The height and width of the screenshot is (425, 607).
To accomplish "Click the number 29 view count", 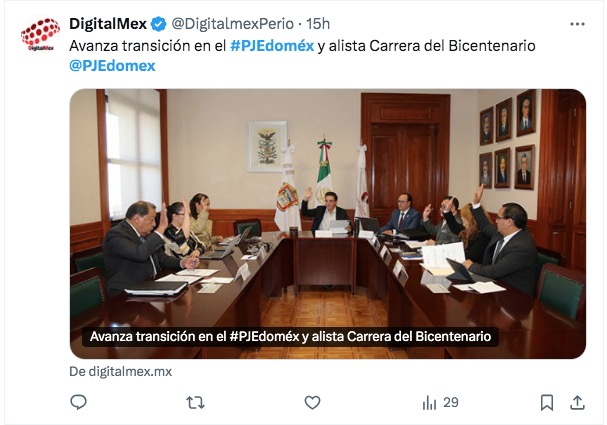I will point(451,403).
